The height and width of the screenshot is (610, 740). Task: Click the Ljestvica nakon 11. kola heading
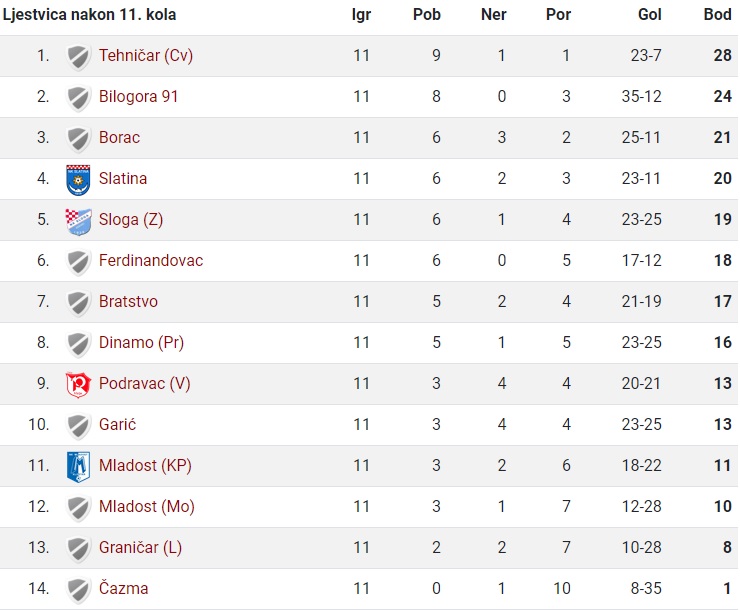tap(90, 15)
